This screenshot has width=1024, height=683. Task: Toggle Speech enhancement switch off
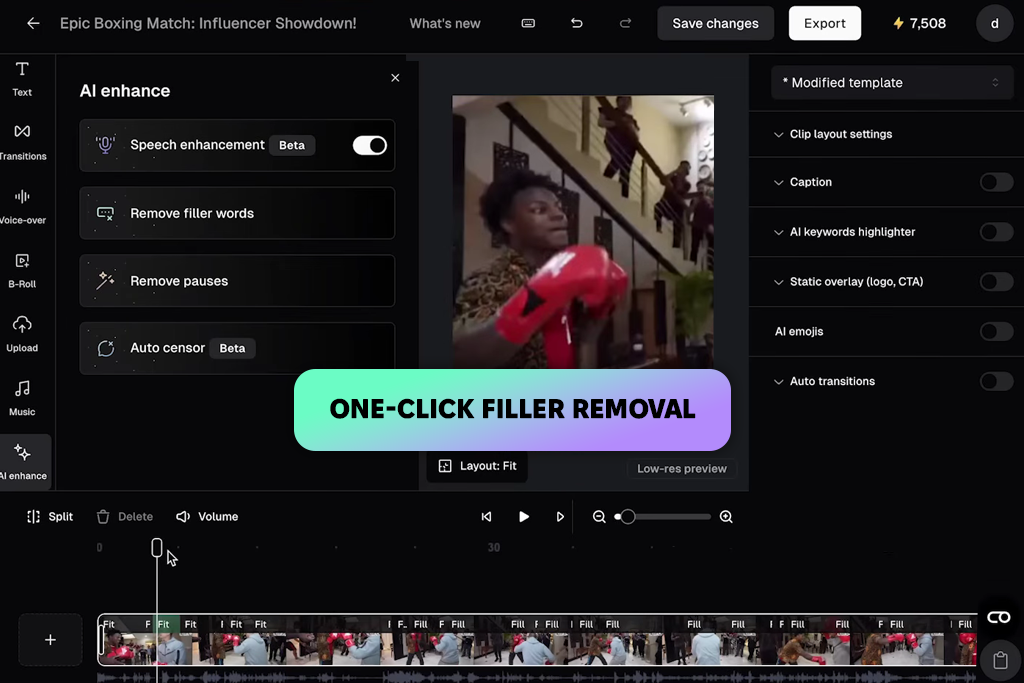pyautogui.click(x=370, y=145)
